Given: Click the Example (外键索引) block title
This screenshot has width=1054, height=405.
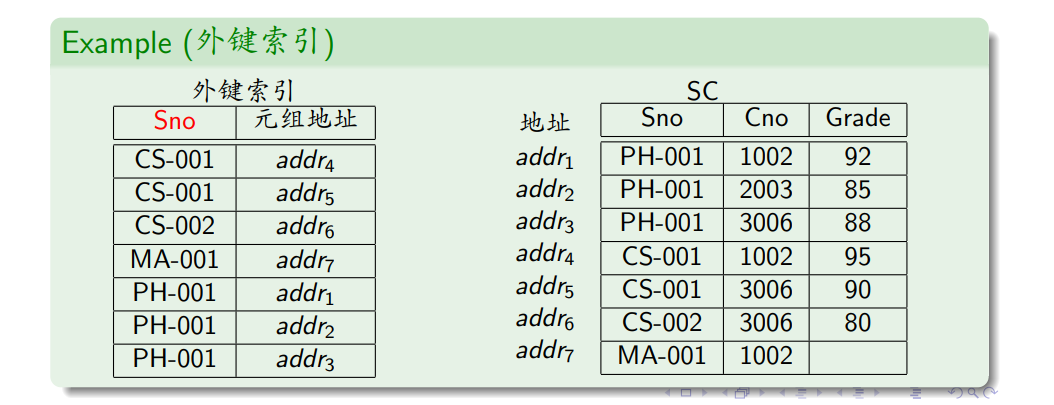Looking at the screenshot, I should click(x=198, y=43).
